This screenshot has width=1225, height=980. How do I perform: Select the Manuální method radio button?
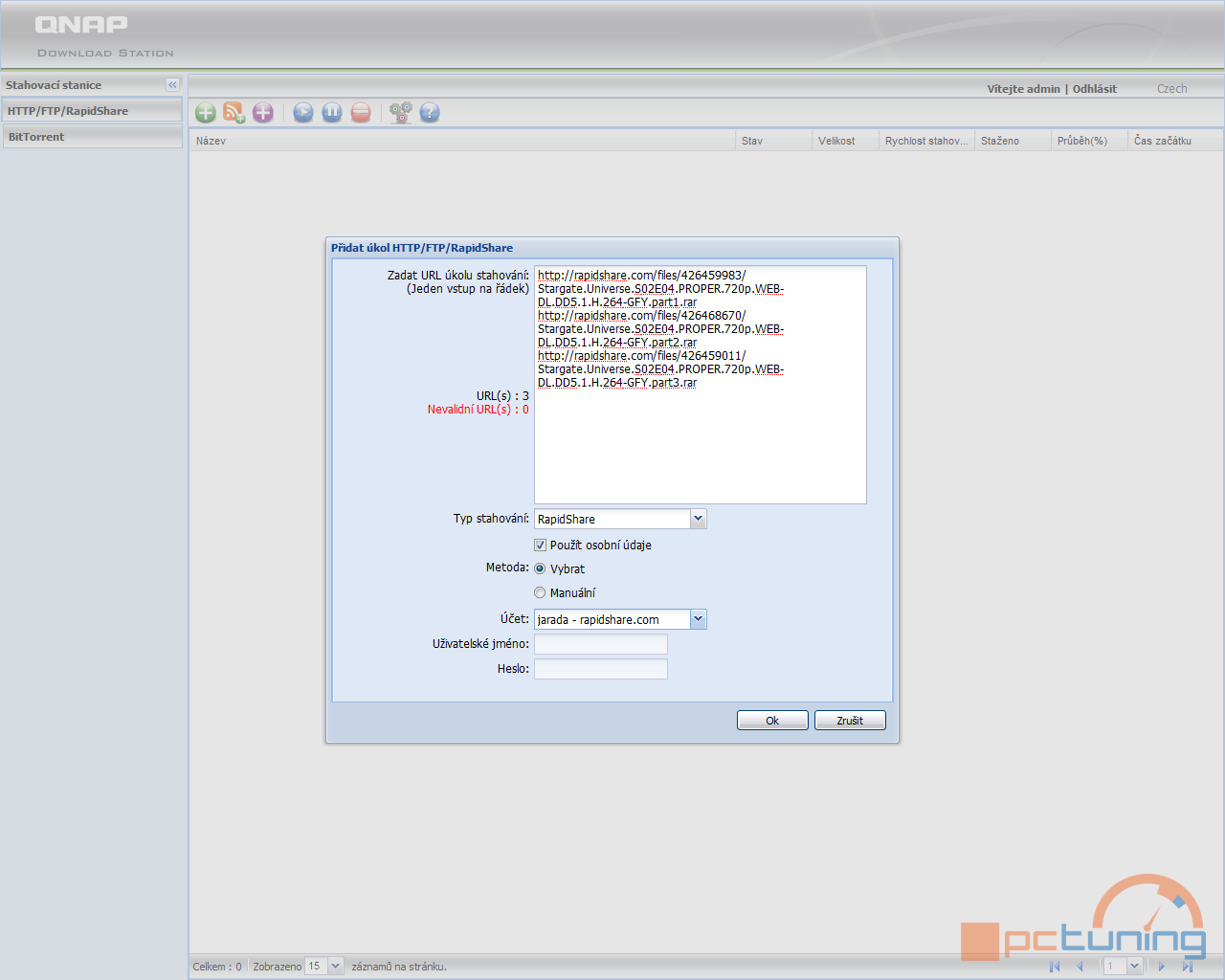coord(540,592)
